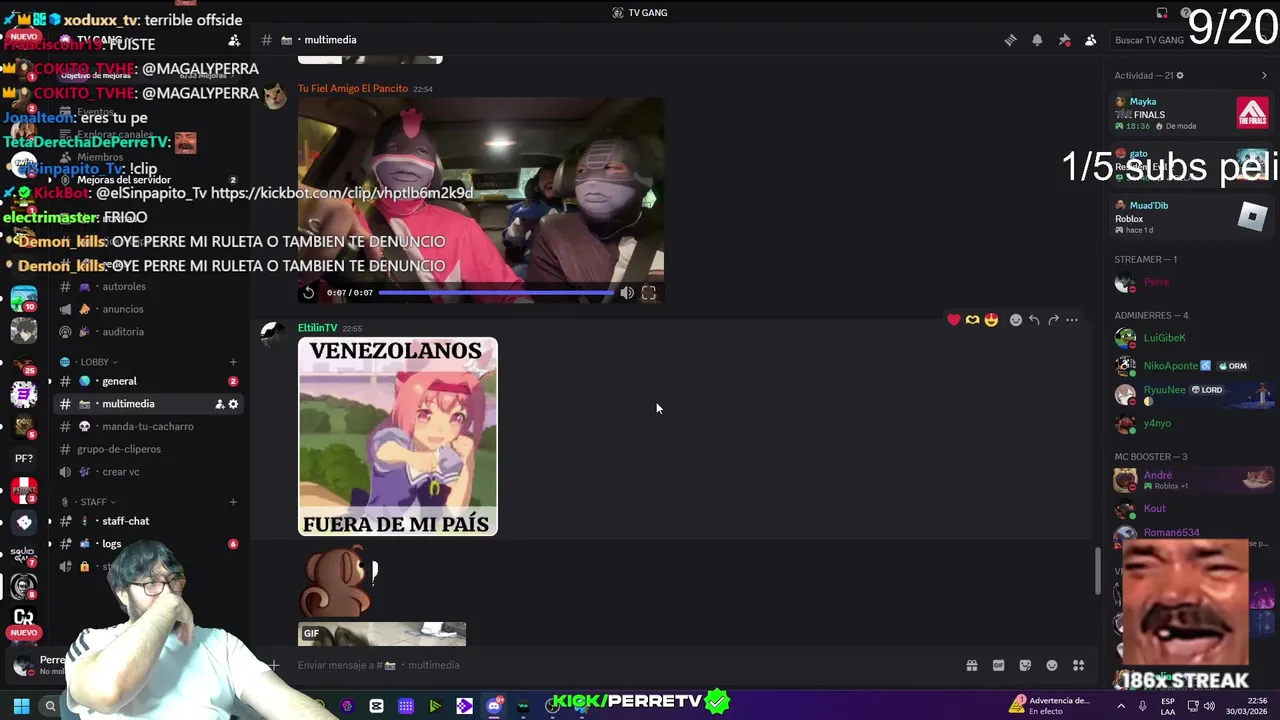This screenshot has height=720, width=1280.
Task: Open taskbar volume control
Action: [1208, 706]
